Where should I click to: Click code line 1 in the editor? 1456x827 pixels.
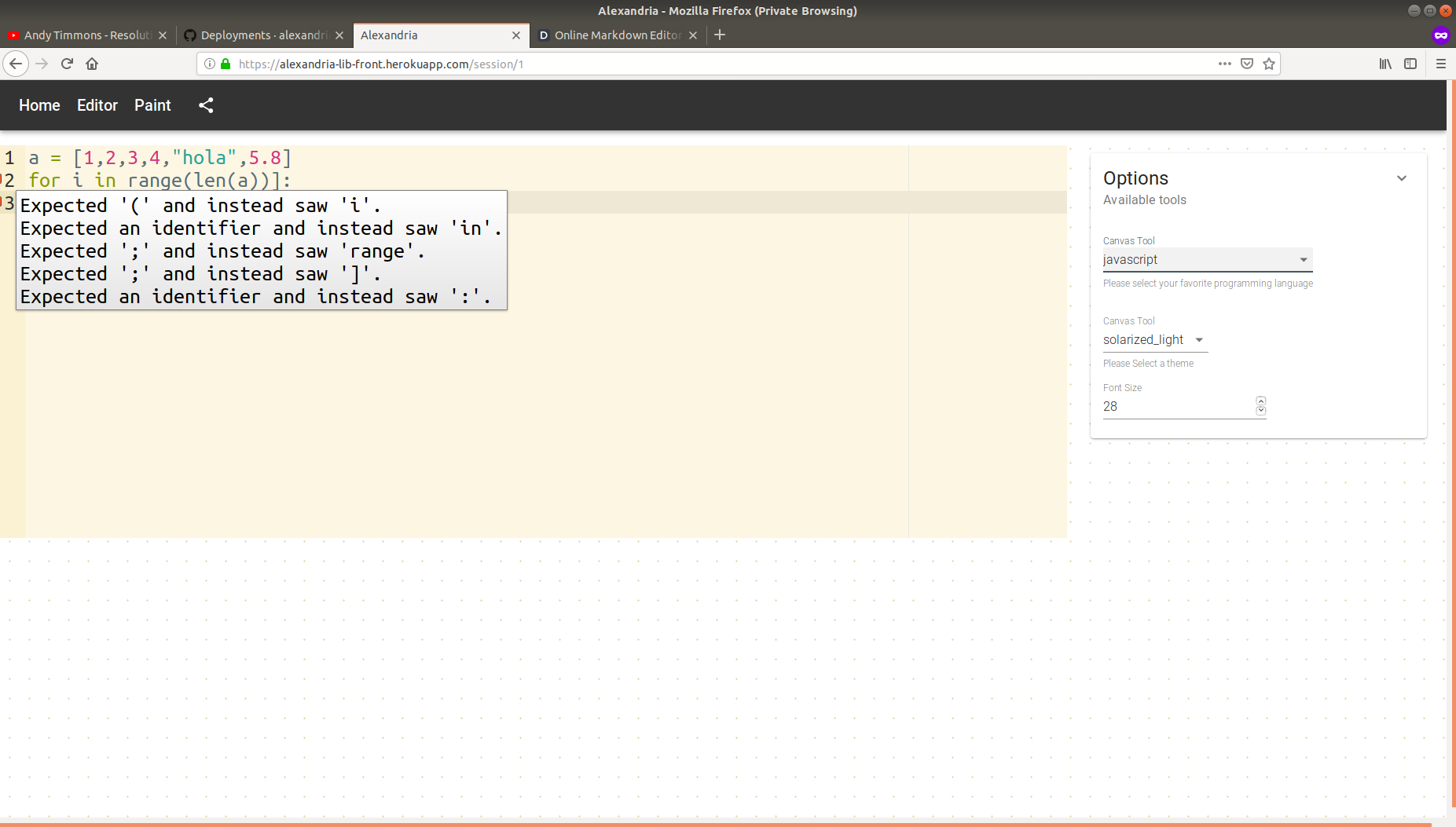160,158
